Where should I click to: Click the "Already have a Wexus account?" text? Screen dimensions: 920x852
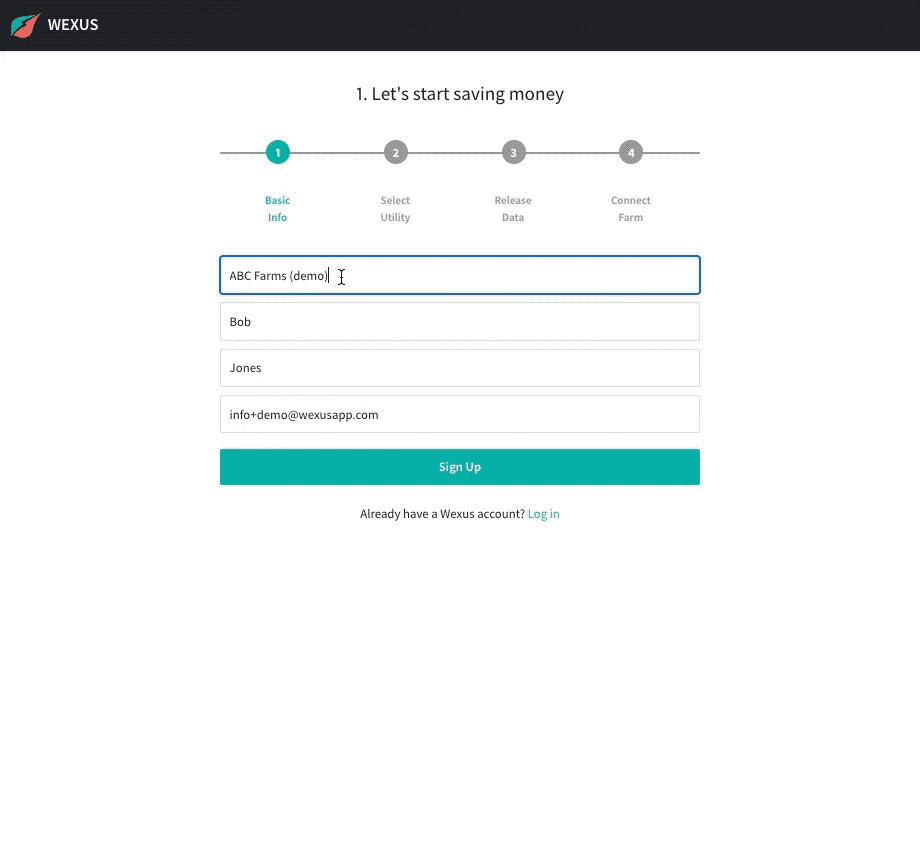[442, 514]
